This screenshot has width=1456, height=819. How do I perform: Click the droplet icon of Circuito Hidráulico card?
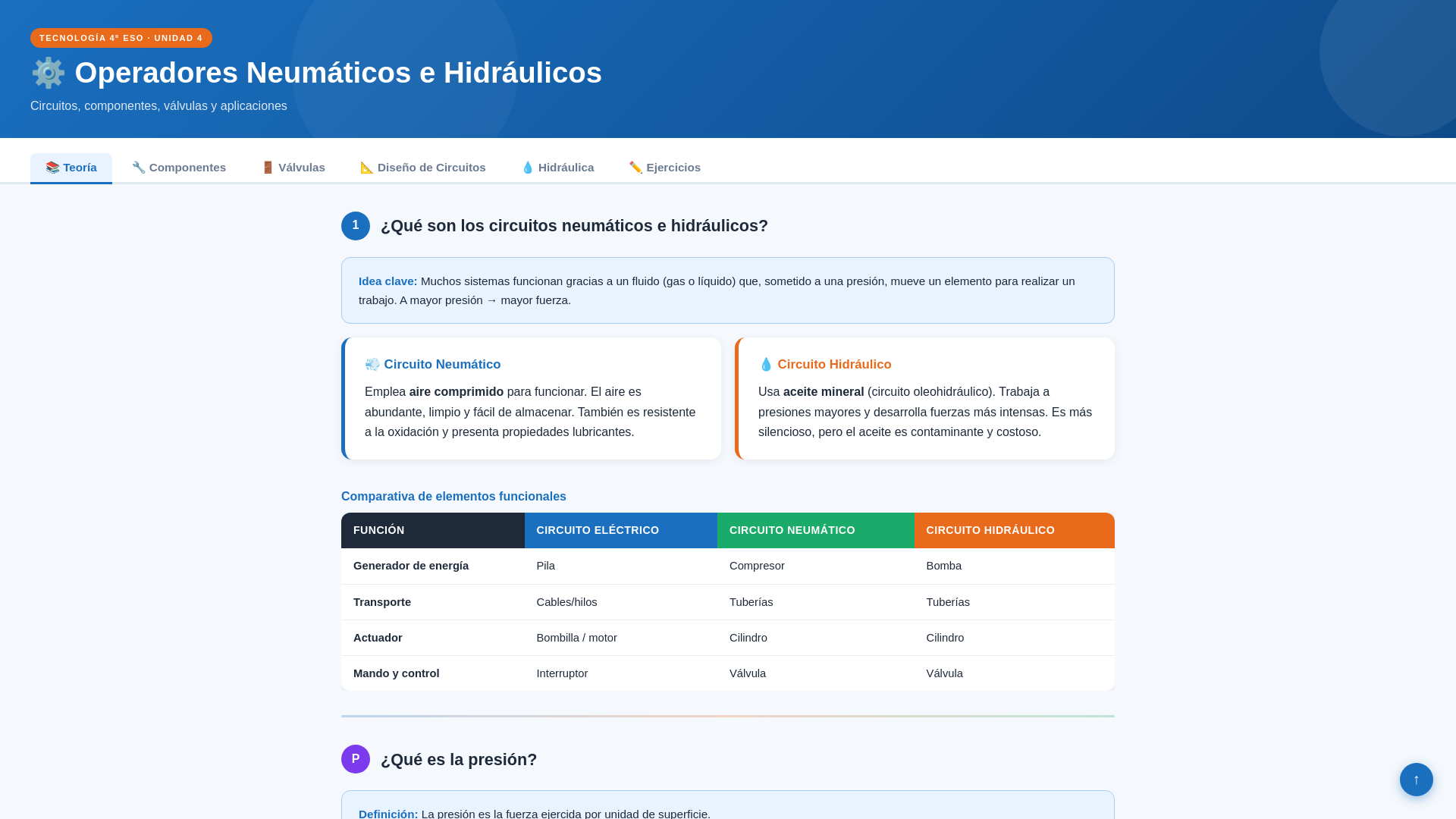point(766,365)
